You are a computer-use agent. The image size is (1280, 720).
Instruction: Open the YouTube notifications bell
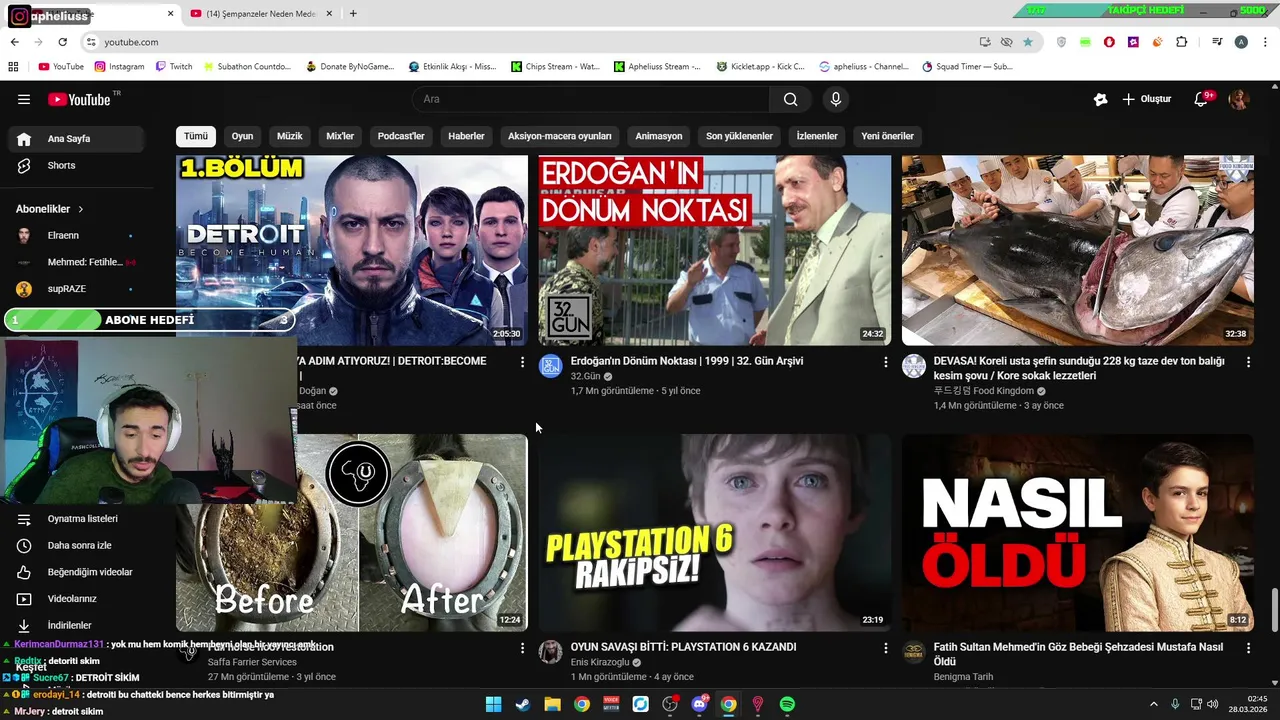pos(1202,99)
